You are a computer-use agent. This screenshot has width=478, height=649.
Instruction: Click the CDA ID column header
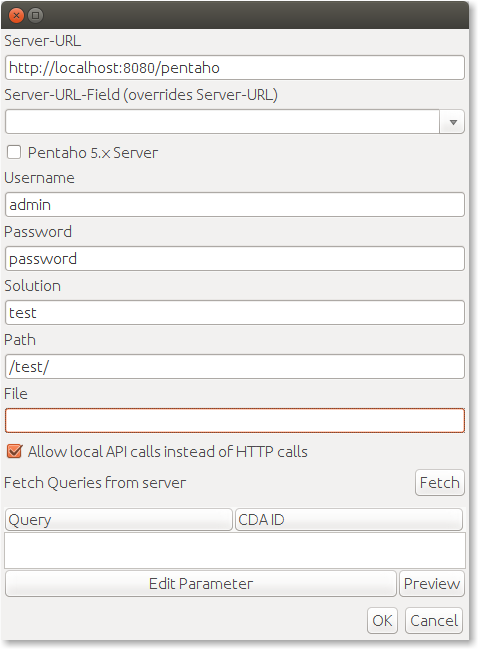pyautogui.click(x=349, y=519)
